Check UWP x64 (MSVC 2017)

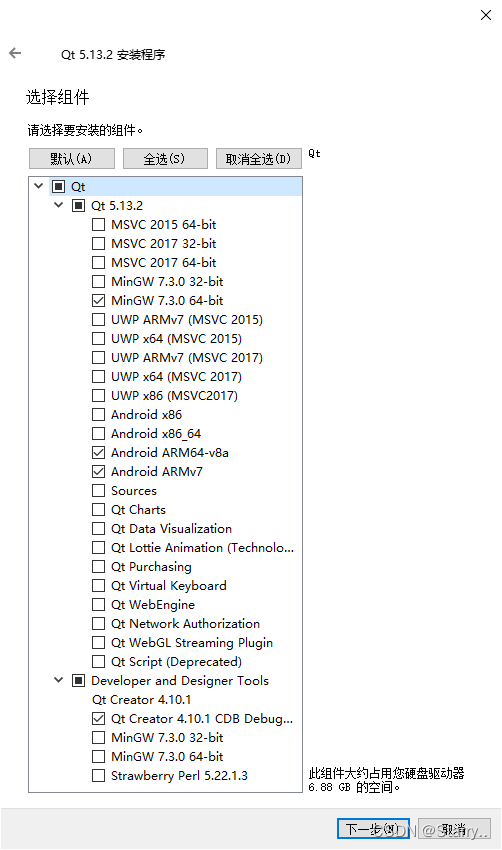pos(98,376)
